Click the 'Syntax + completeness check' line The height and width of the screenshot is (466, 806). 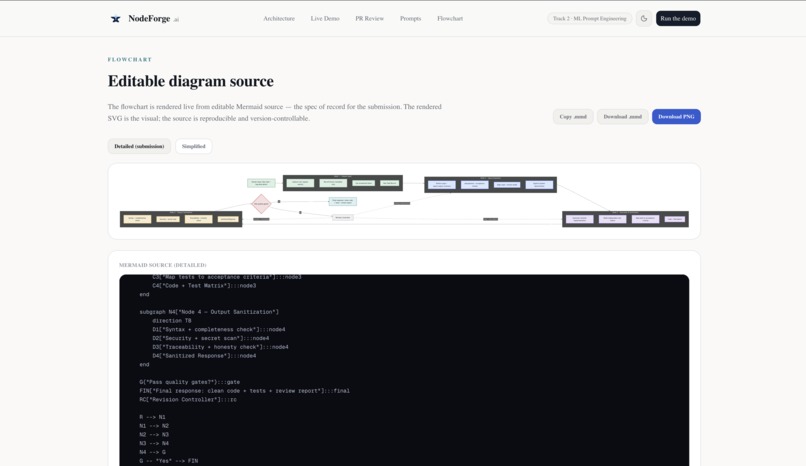(x=218, y=329)
